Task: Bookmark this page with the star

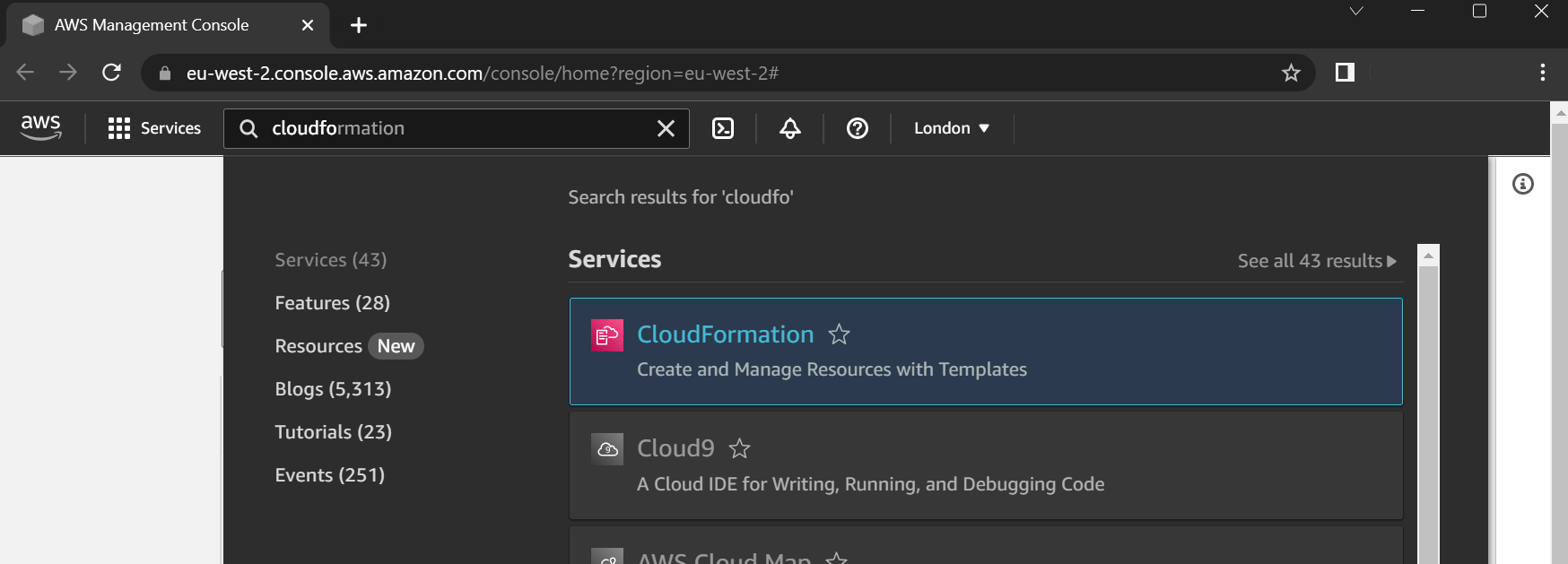Action: 1290,73
